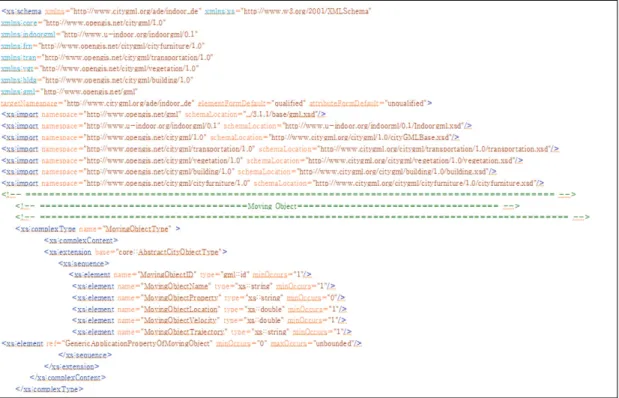Screen dimensions: 619x398
Task: Select "core:AbstractCityObjectType" base value
Action: (x=169, y=252)
